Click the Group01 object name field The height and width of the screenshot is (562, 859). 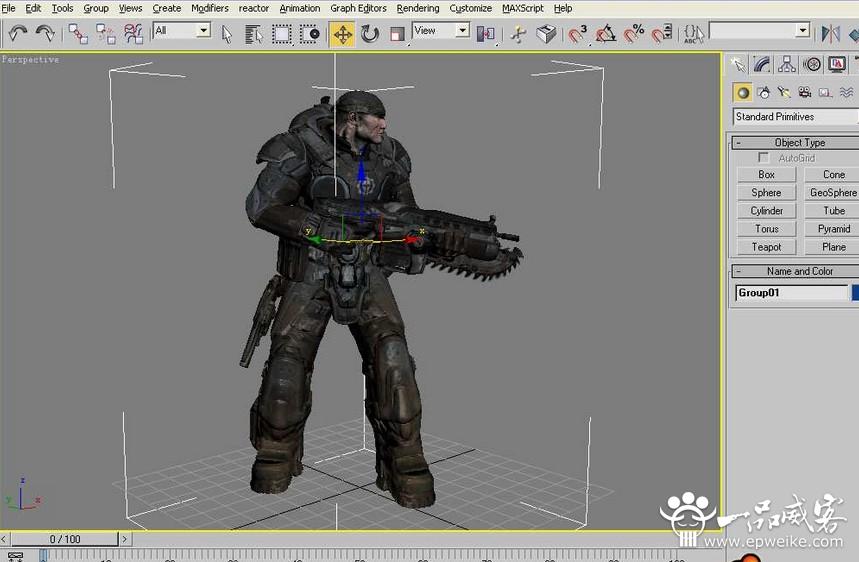(791, 293)
